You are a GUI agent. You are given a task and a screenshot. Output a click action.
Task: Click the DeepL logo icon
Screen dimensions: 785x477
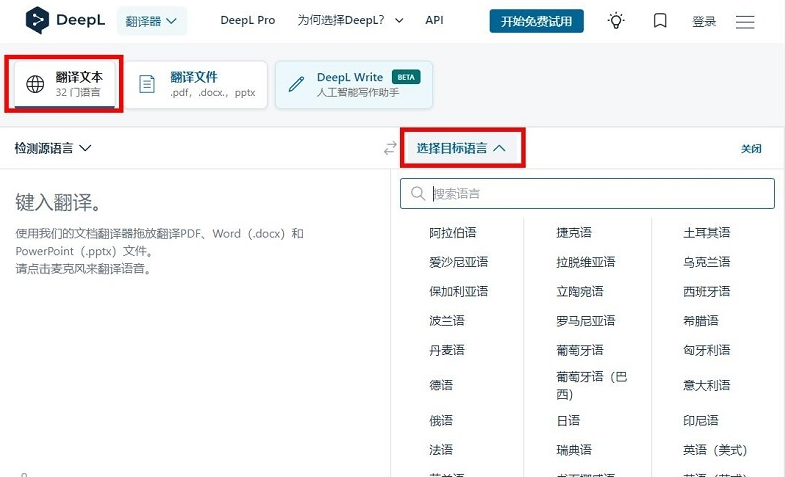pos(37,20)
